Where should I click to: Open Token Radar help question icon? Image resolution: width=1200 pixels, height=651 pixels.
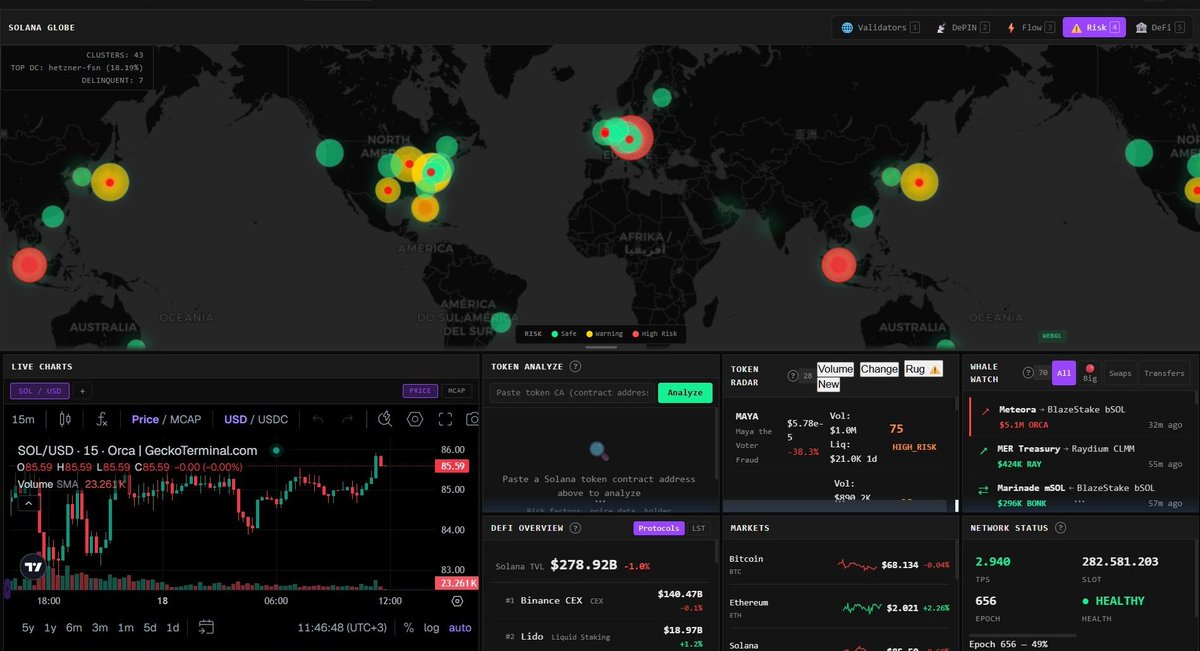[793, 376]
